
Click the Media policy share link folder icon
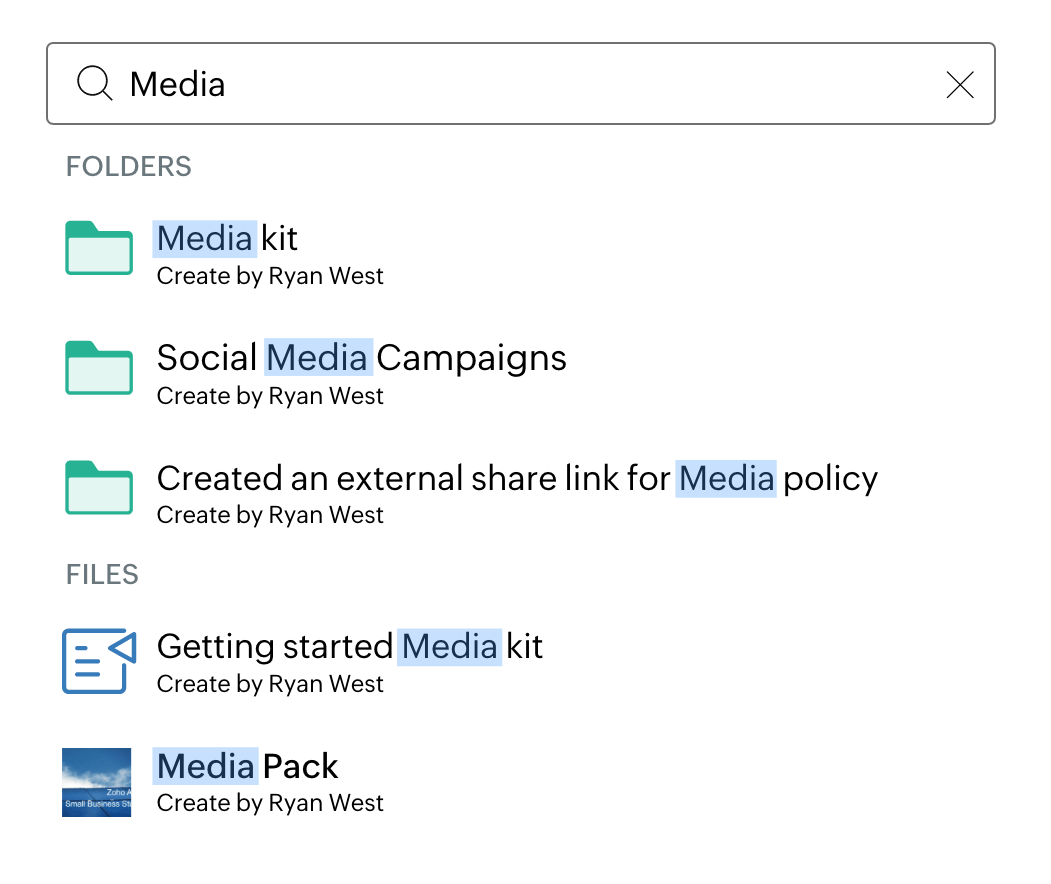pyautogui.click(x=99, y=487)
